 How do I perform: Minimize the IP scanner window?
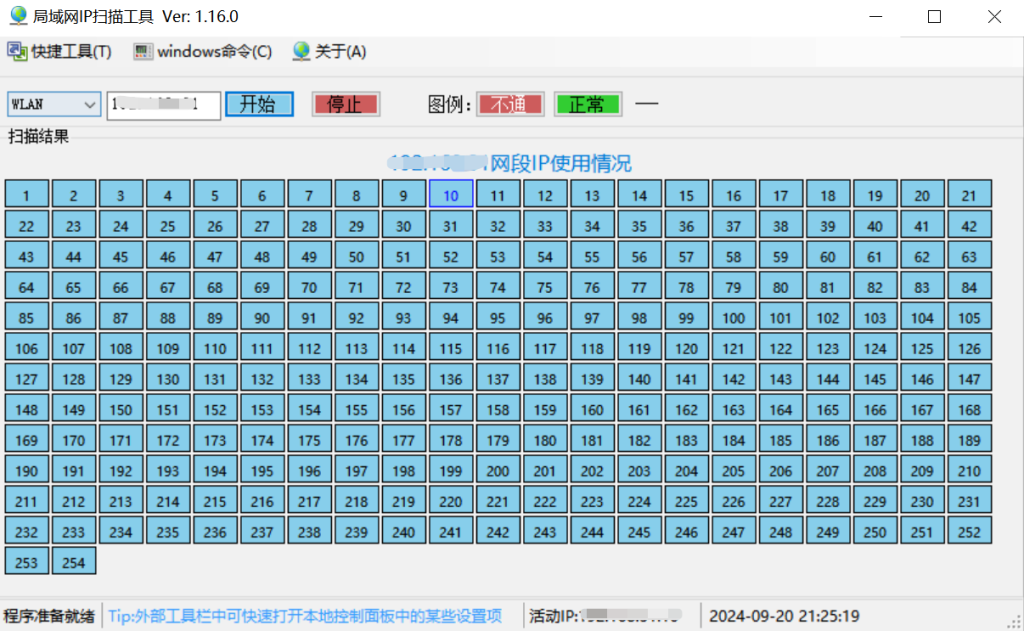coord(876,16)
